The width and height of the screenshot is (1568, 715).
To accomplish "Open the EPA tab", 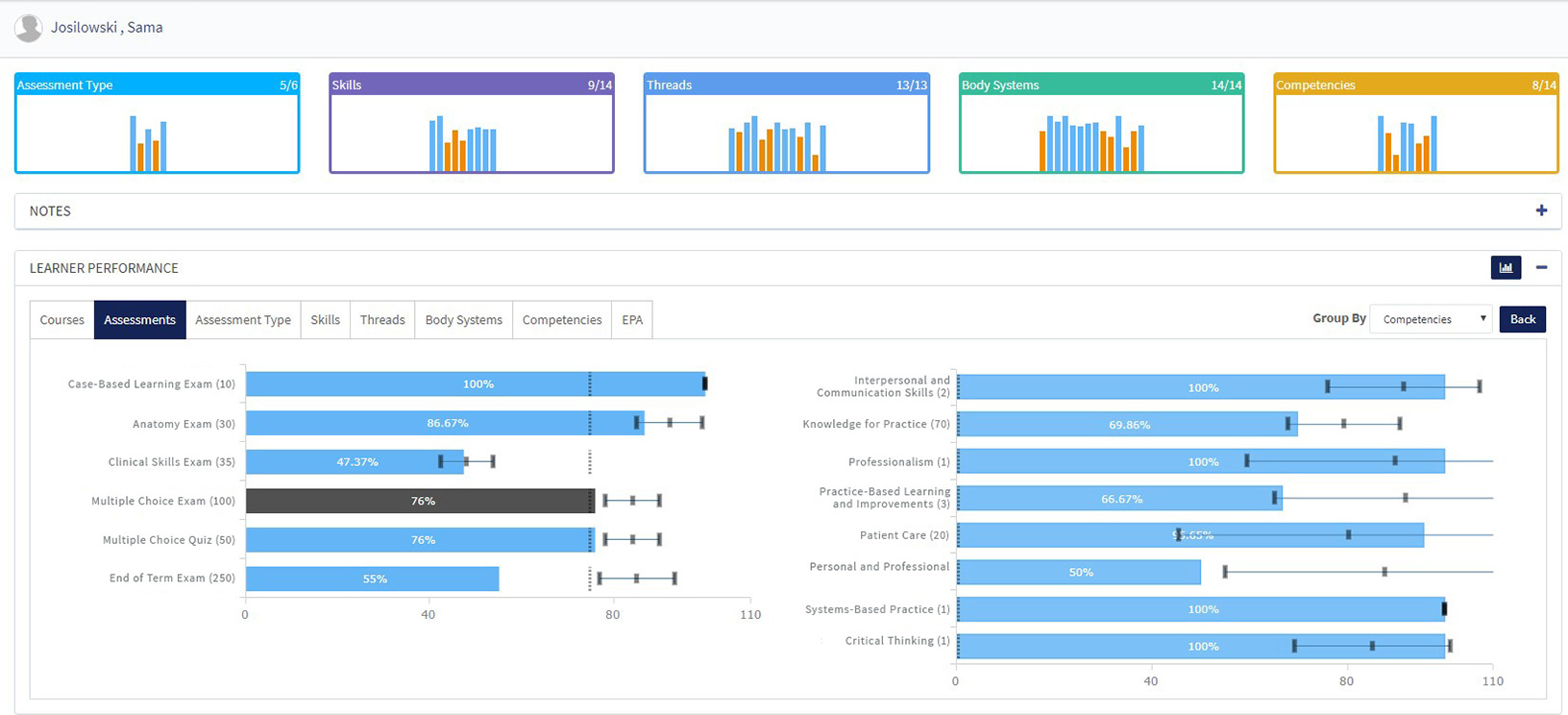I will pos(631,320).
